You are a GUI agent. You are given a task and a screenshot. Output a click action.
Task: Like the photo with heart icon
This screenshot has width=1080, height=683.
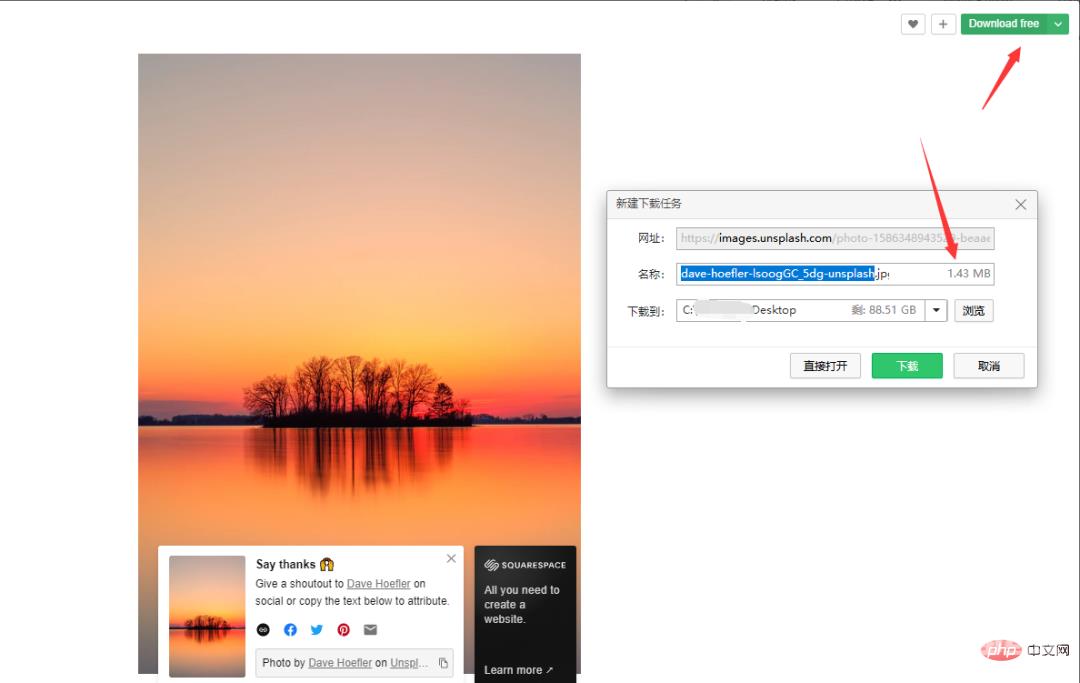913,24
